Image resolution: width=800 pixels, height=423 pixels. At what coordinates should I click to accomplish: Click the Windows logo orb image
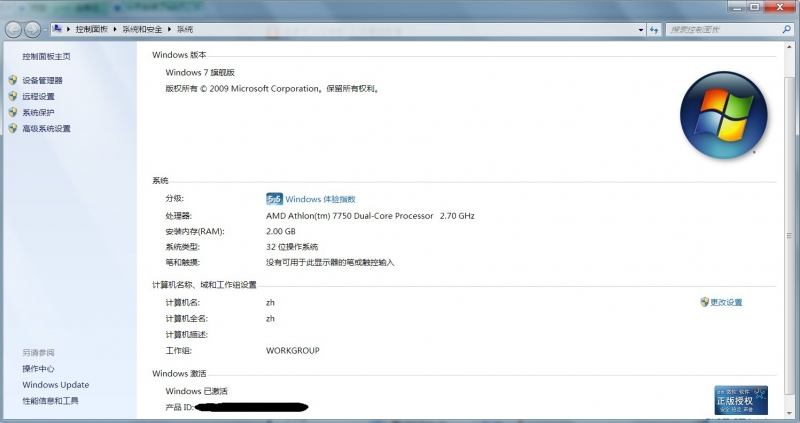[x=724, y=115]
